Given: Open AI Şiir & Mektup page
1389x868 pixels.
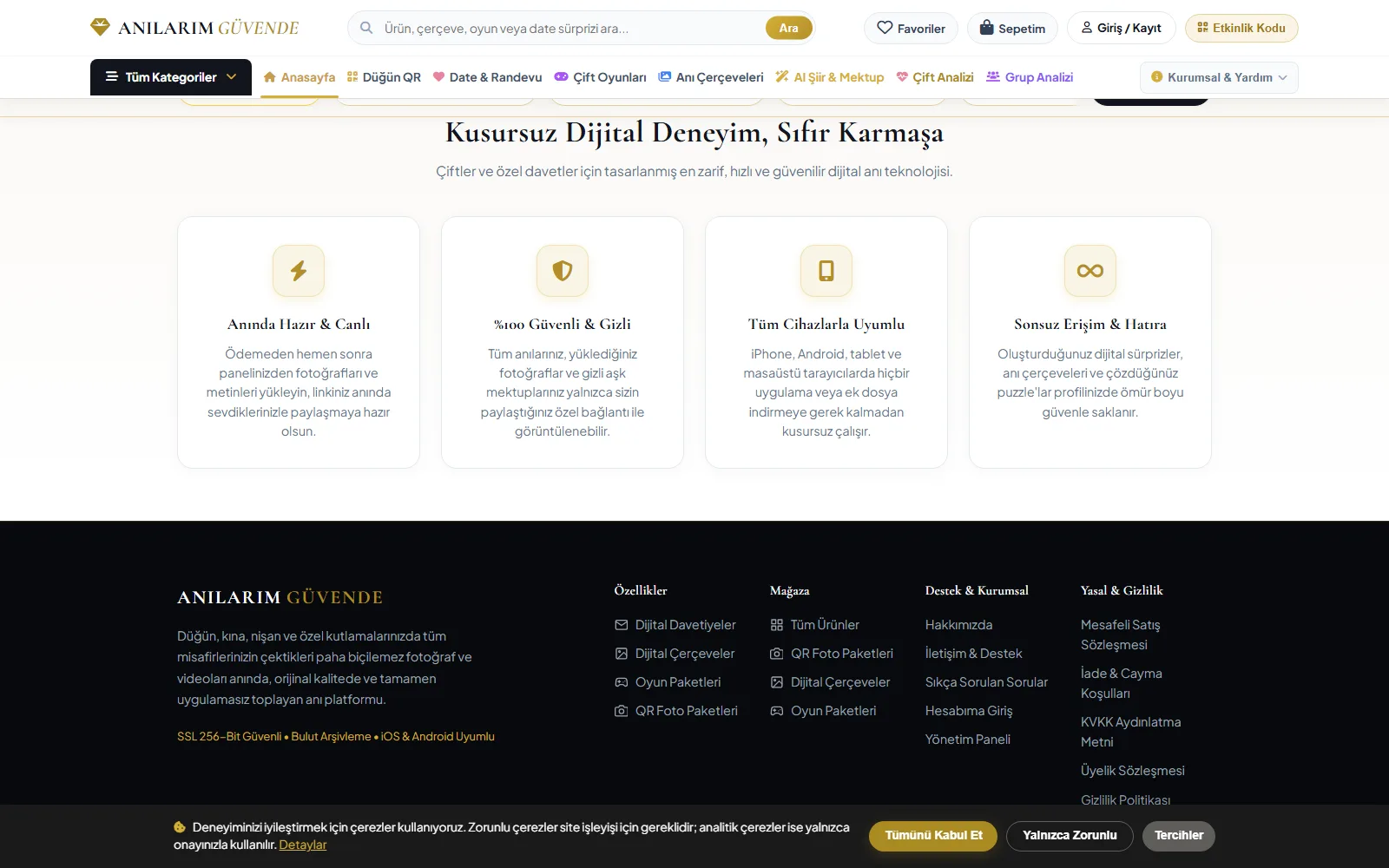Looking at the screenshot, I should [x=830, y=77].
